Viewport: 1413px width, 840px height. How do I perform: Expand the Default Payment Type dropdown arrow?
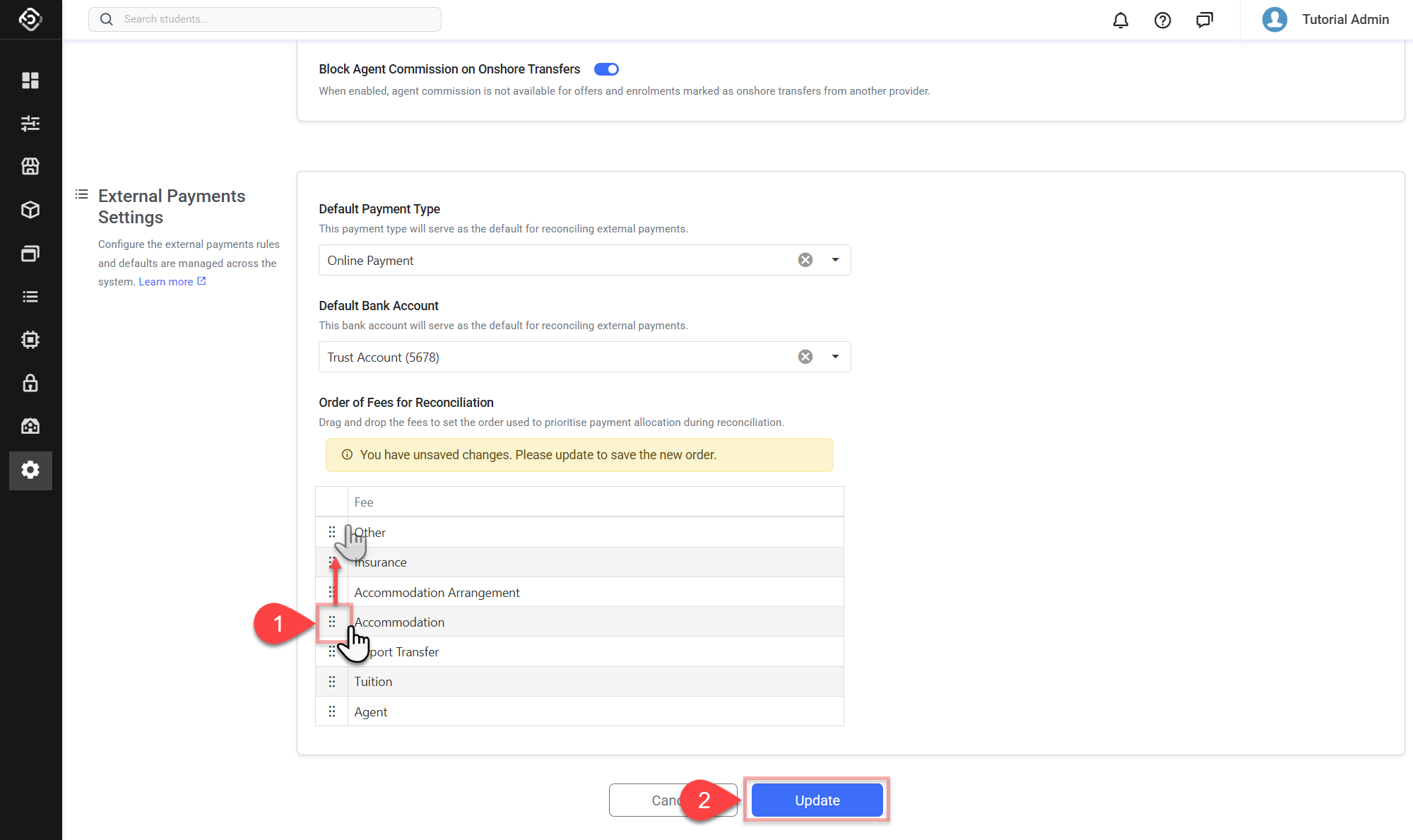(x=835, y=260)
